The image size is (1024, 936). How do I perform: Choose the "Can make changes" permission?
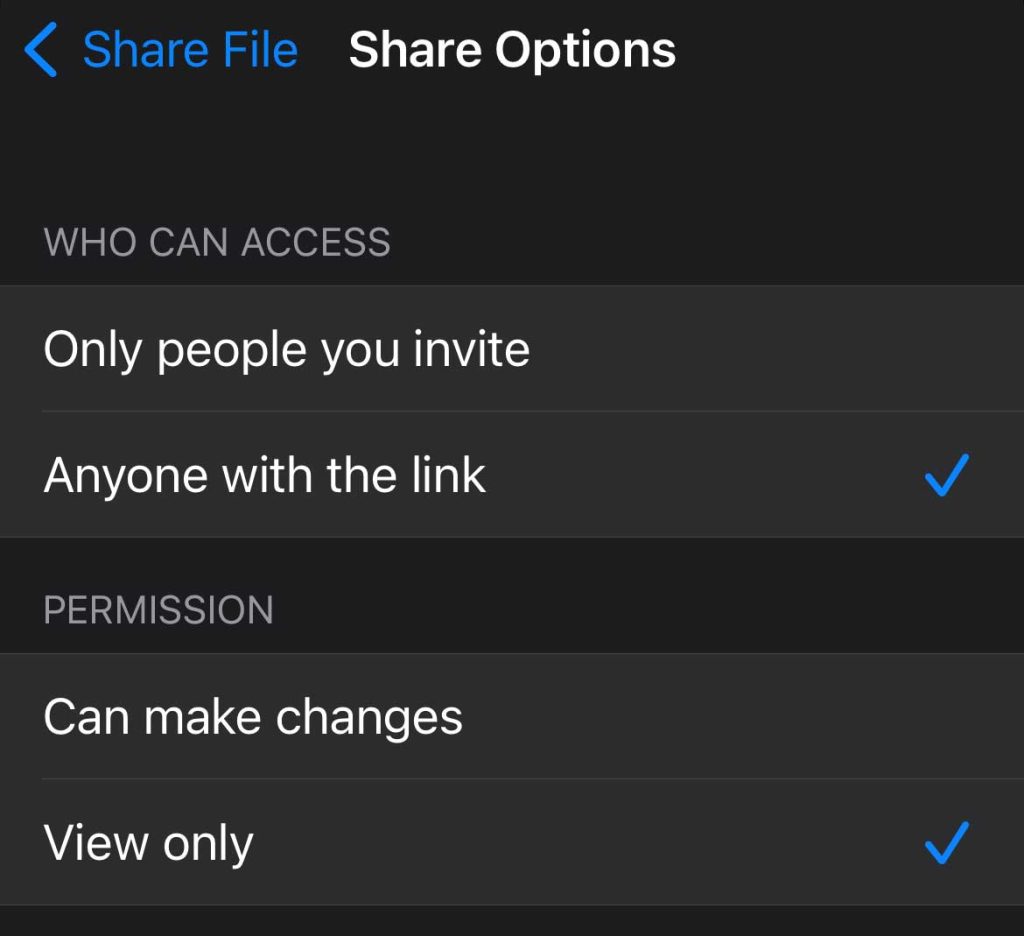click(x=253, y=717)
